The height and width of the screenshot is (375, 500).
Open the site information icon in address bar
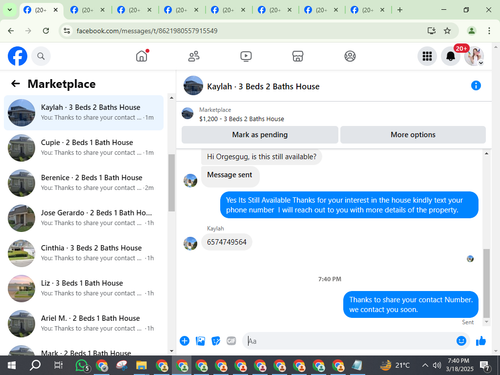coord(67,31)
